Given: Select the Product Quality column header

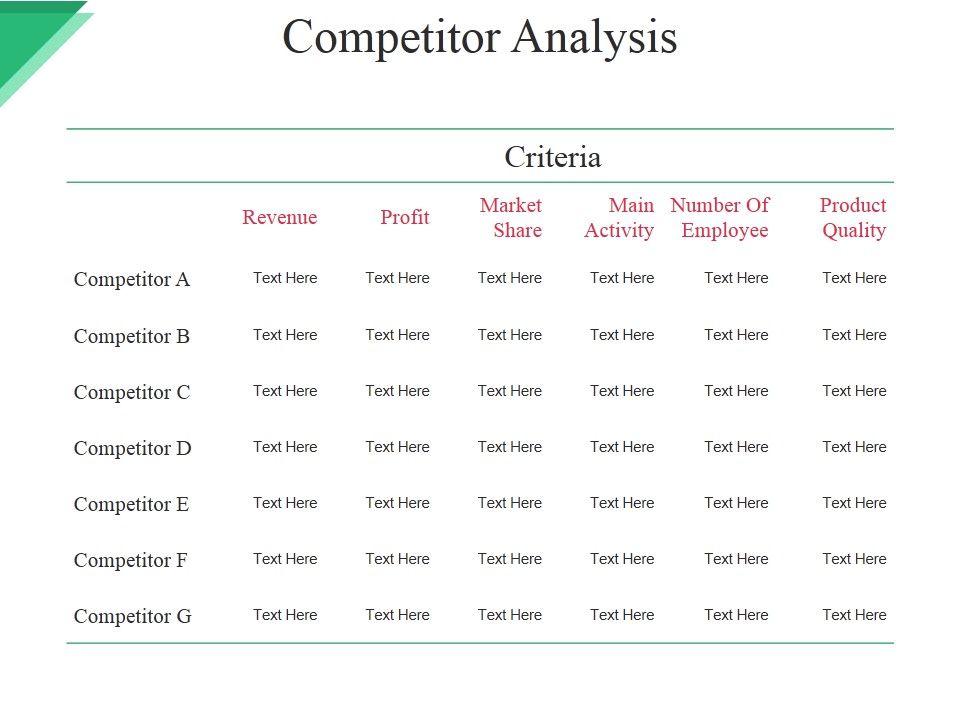Looking at the screenshot, I should click(853, 218).
